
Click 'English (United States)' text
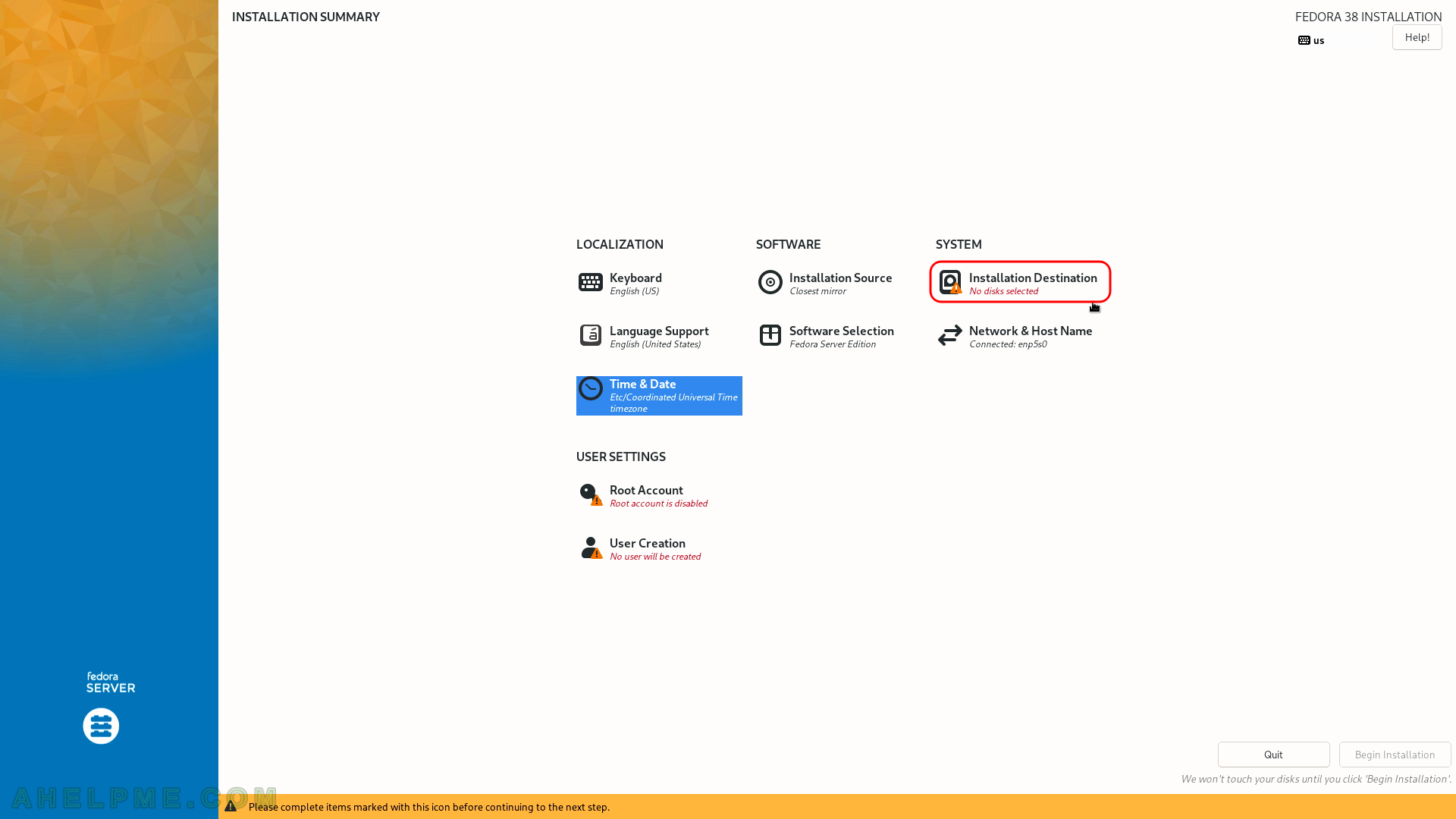pos(655,344)
